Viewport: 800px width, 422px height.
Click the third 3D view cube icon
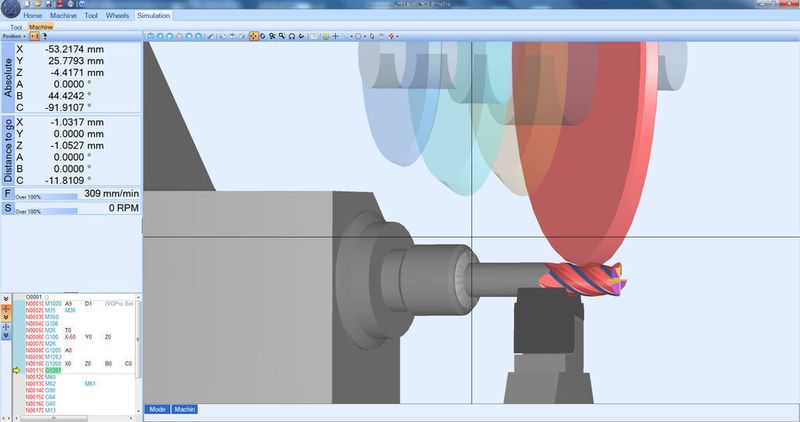242,36
